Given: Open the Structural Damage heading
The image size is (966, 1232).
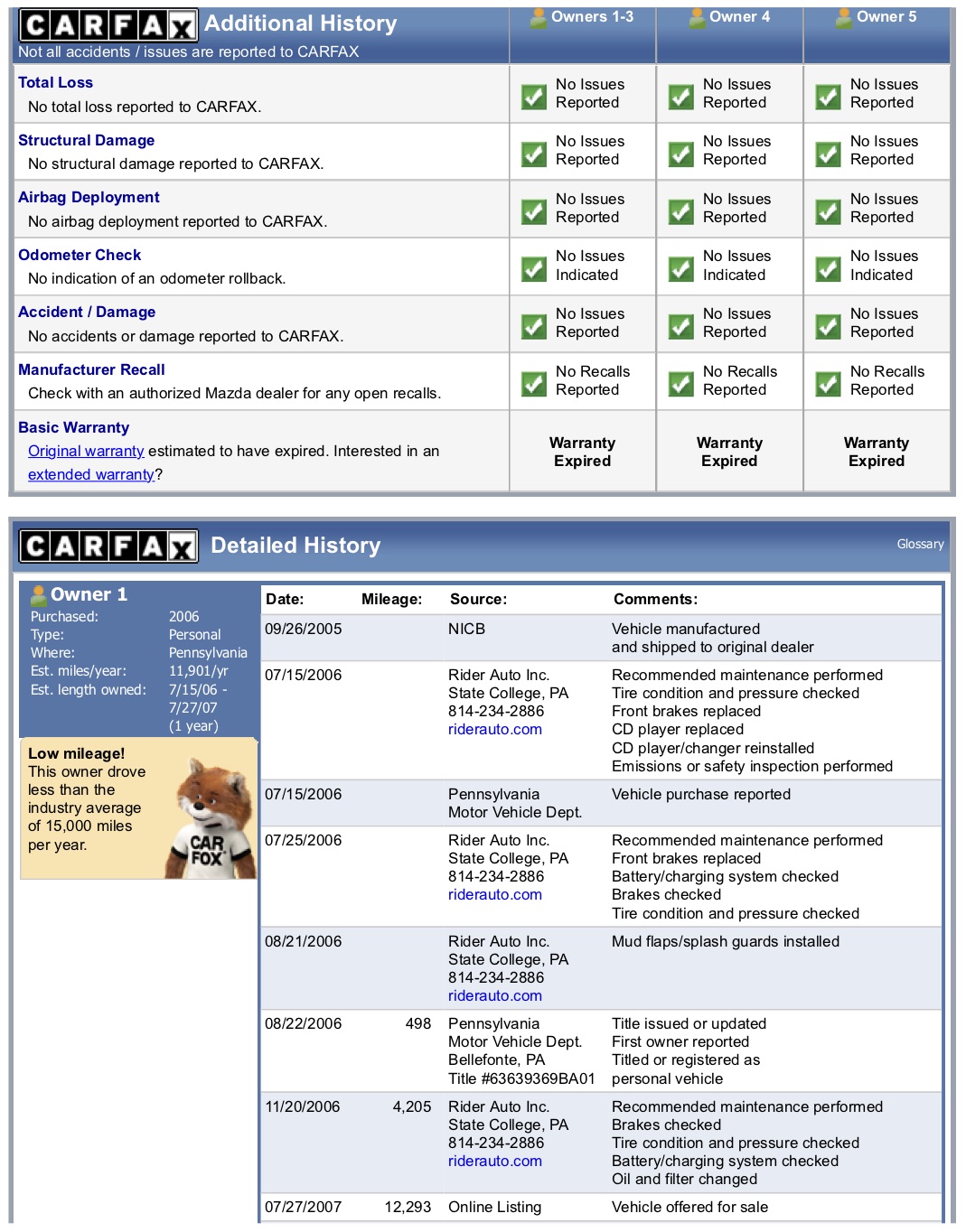Looking at the screenshot, I should [86, 140].
